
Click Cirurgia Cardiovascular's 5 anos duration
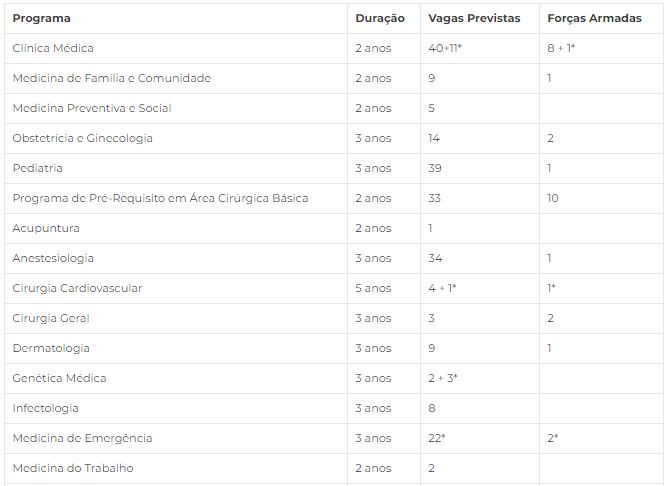point(373,288)
